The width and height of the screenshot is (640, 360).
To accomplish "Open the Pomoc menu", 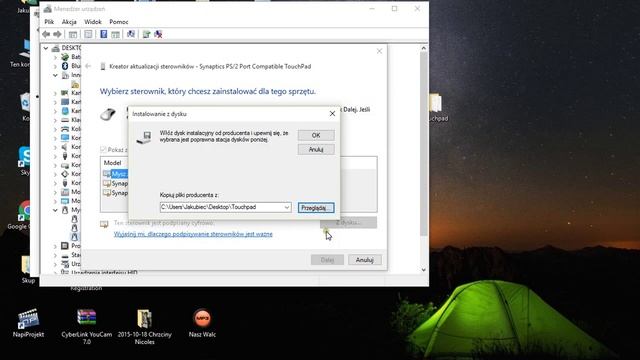I will 119,22.
